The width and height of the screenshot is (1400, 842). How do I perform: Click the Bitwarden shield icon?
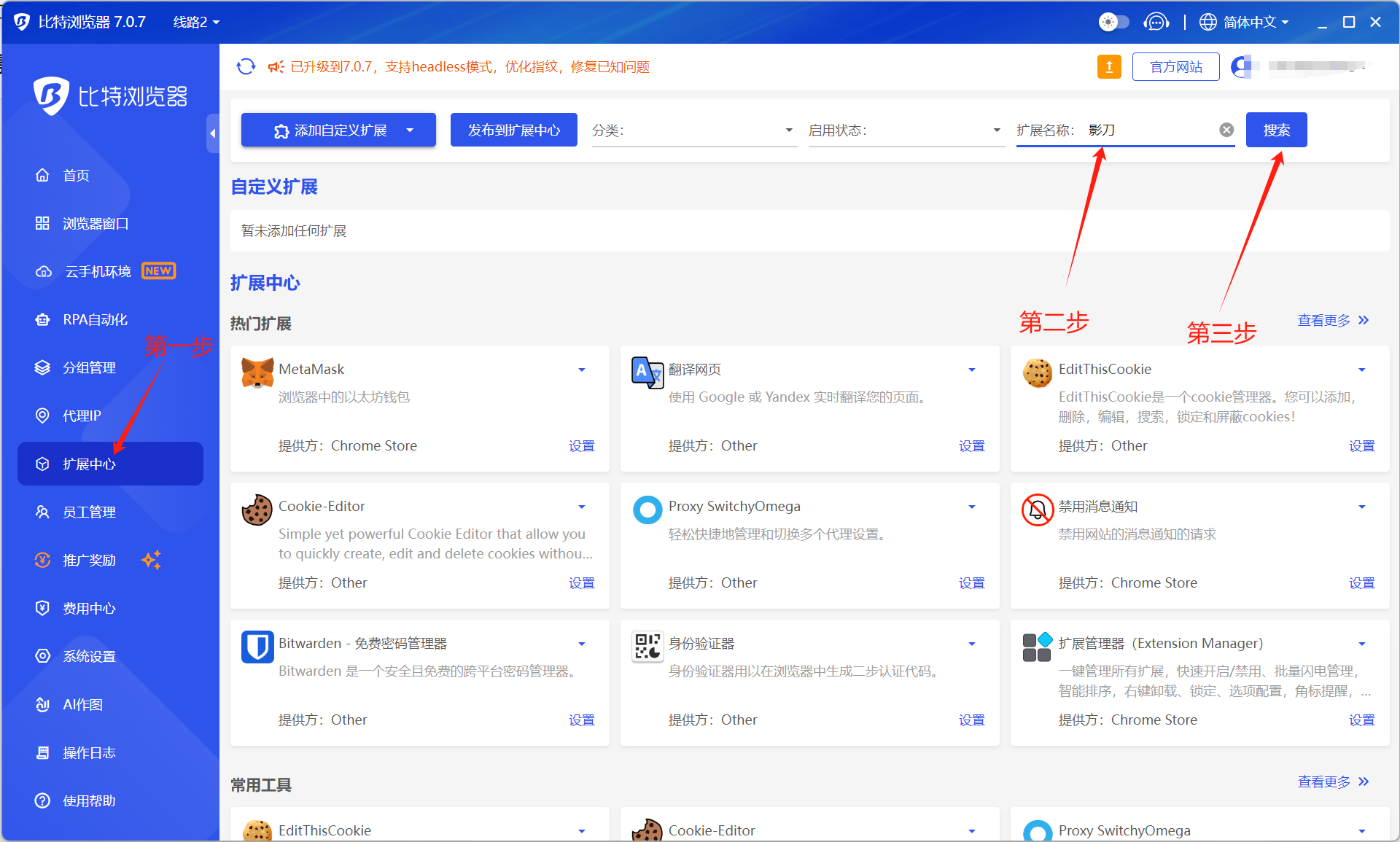(x=257, y=647)
